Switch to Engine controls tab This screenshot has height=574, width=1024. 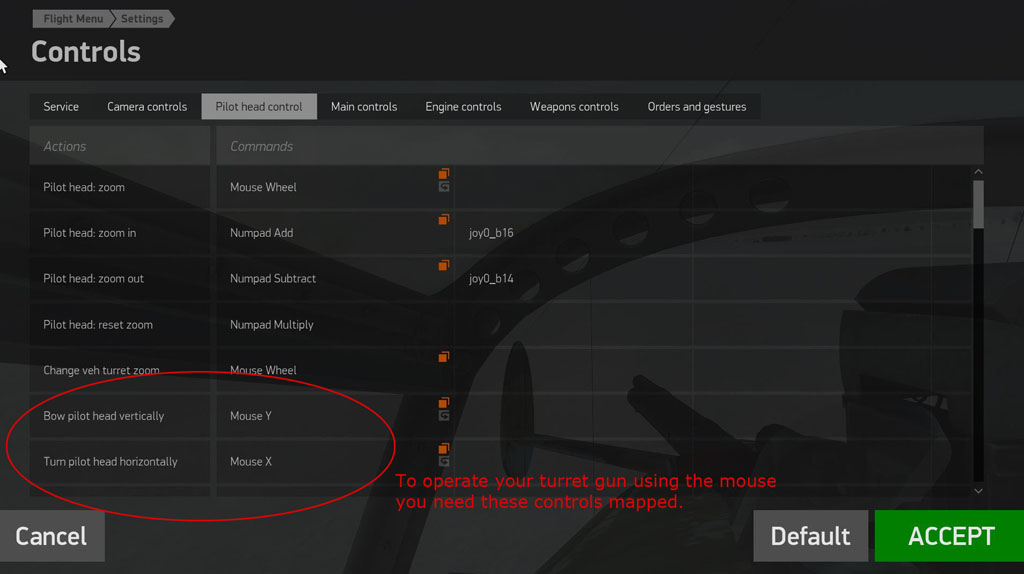click(x=463, y=106)
